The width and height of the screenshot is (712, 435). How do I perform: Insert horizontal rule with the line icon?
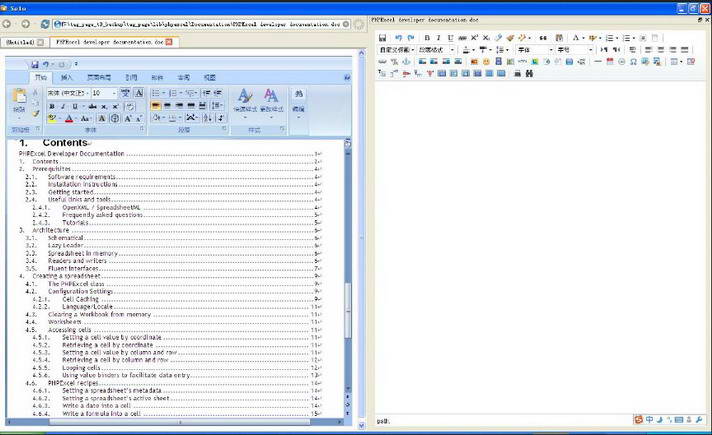598,61
